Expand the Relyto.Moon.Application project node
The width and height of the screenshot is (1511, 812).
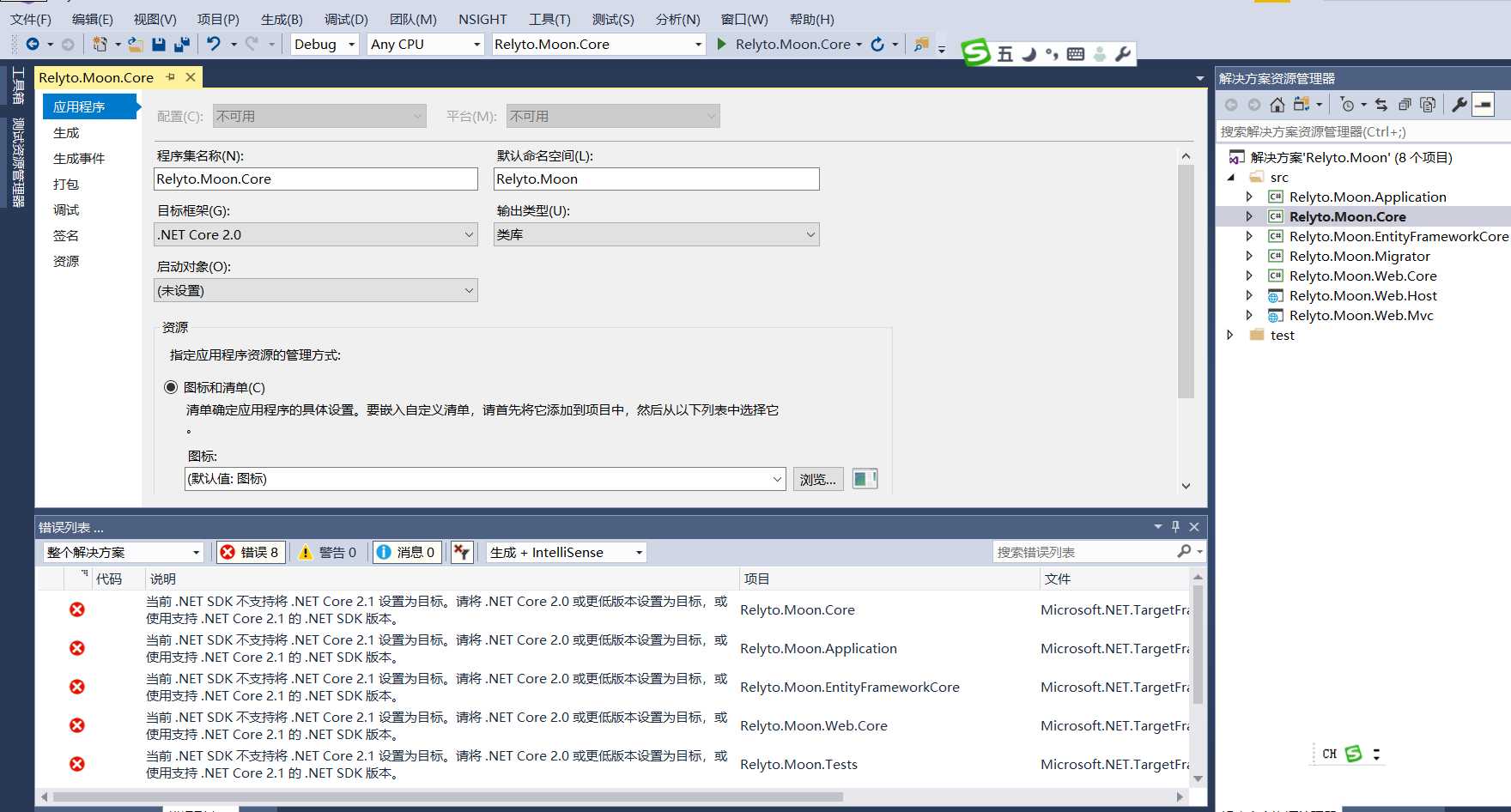click(1250, 197)
